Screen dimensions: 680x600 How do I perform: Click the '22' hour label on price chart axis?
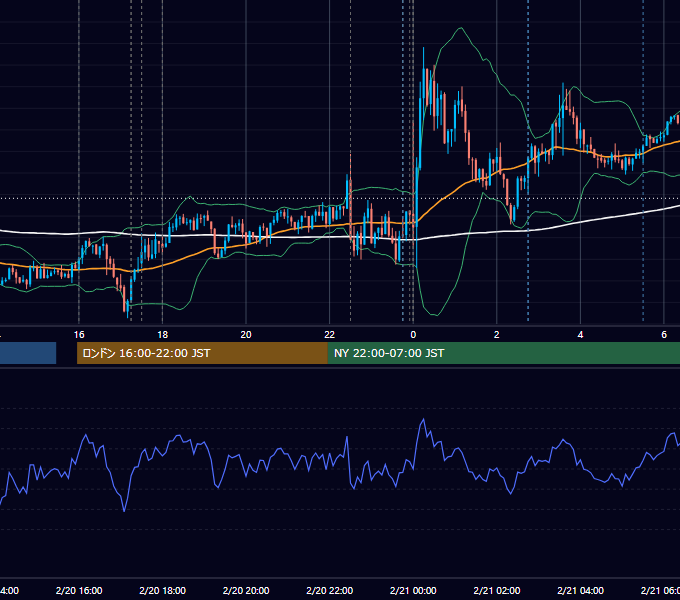(330, 335)
